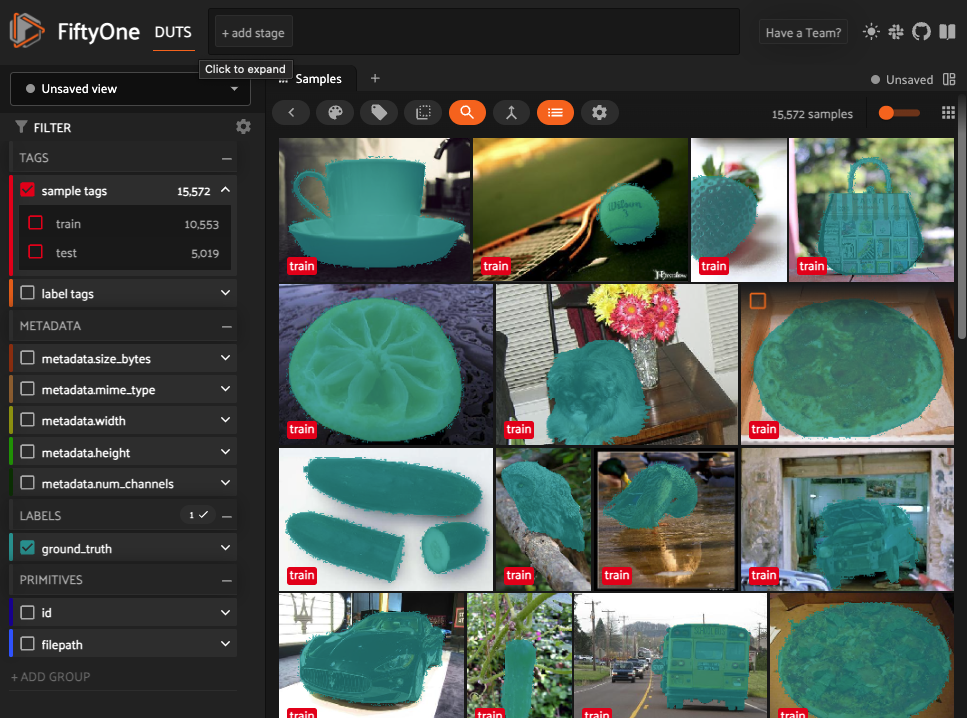Open sidebar filter settings gear
This screenshot has width=967, height=718.
click(244, 126)
